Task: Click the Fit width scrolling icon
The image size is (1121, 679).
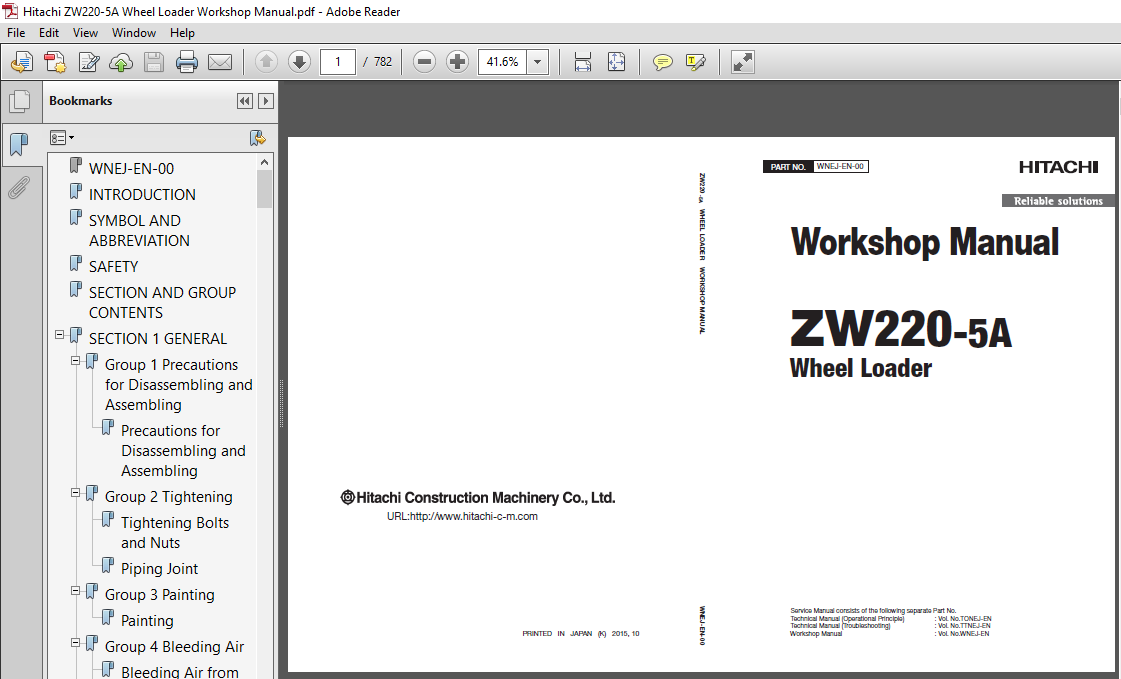Action: point(583,62)
